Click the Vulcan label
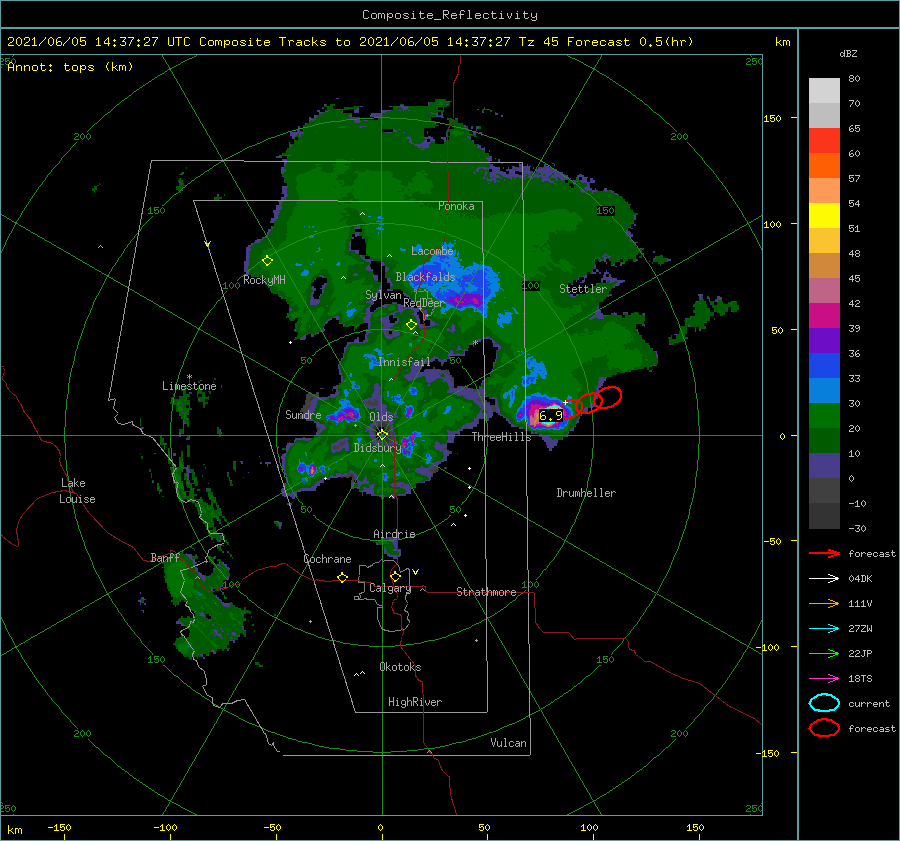Screen dimensions: 900x841 (509, 743)
